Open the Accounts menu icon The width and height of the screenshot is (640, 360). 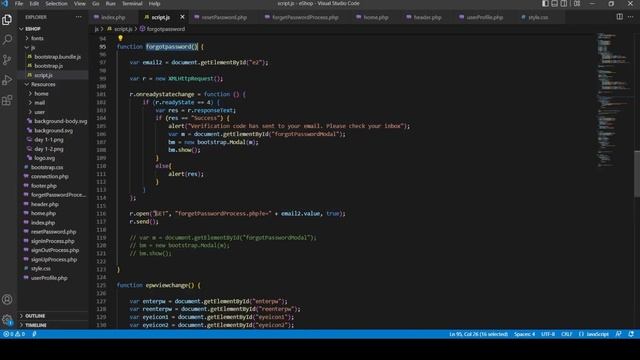coord(7,300)
